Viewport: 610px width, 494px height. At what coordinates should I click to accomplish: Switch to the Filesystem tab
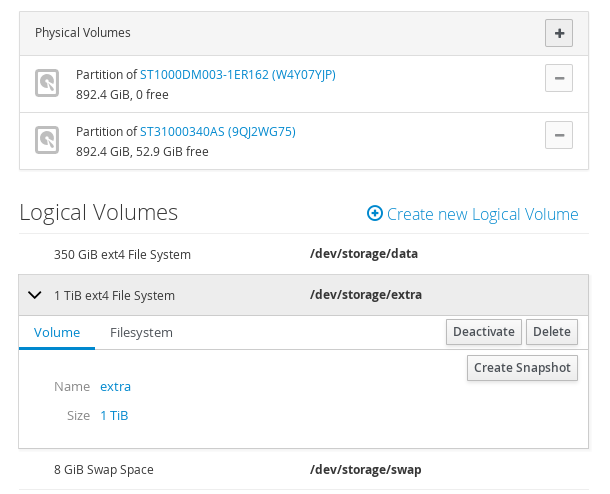141,332
